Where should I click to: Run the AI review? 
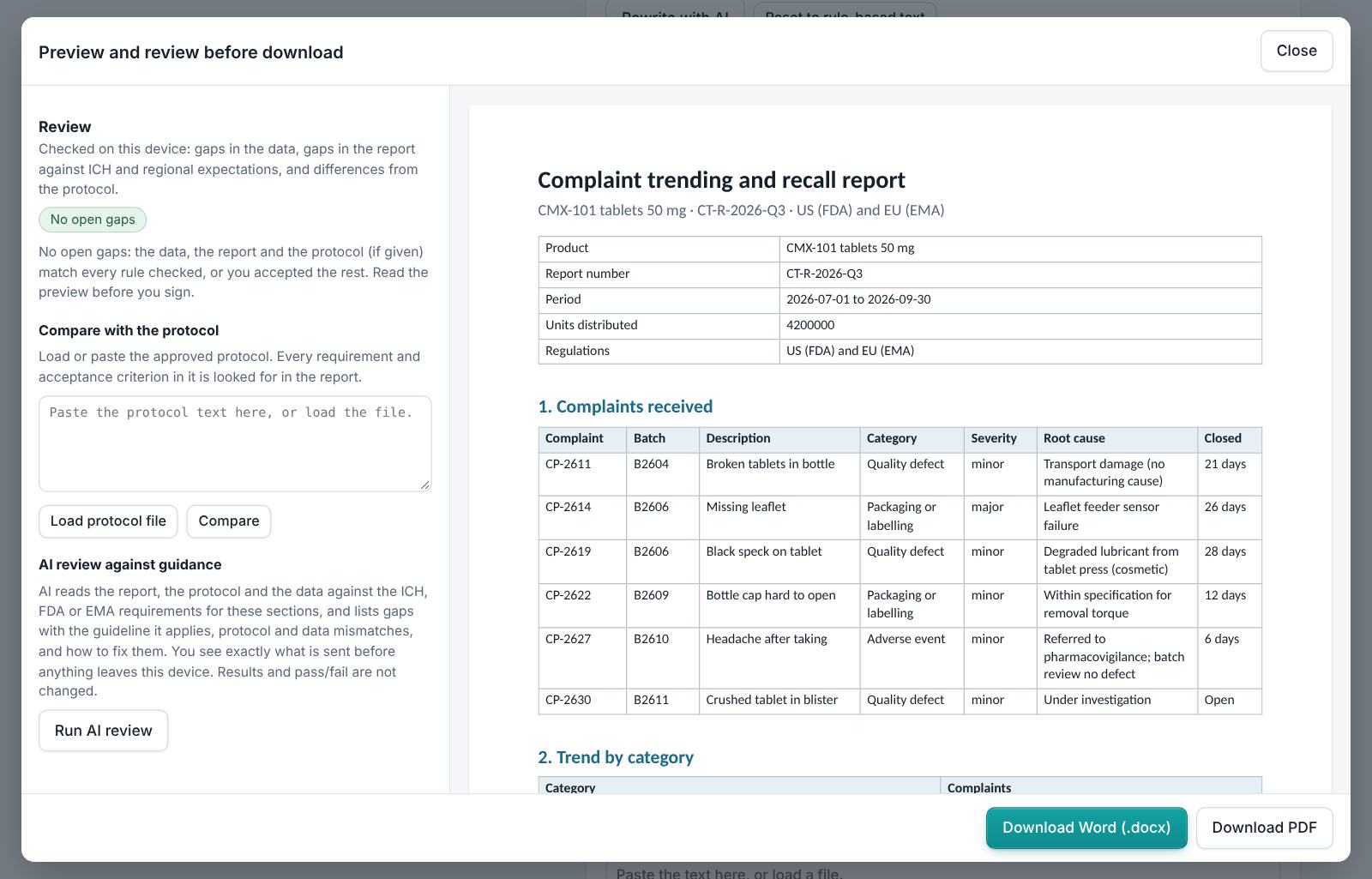pos(103,731)
